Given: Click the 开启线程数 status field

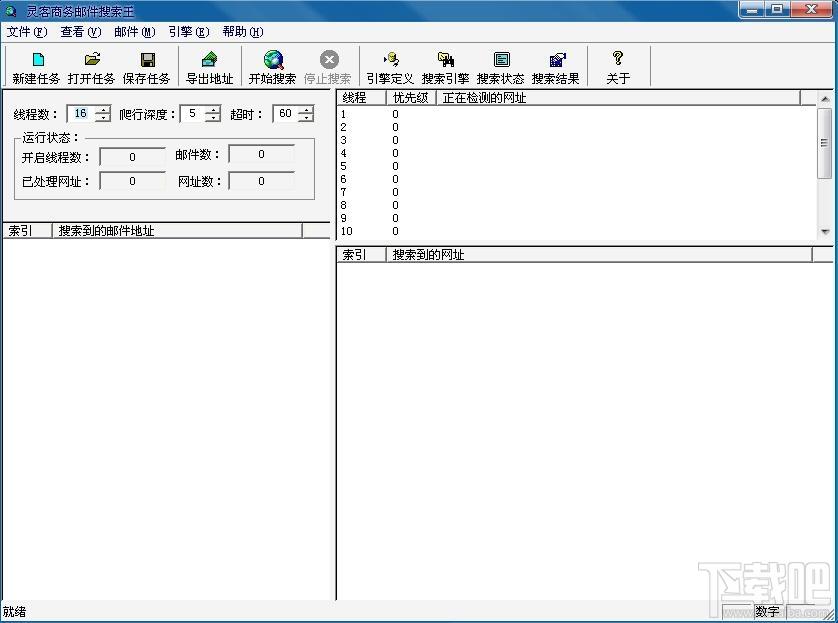Looking at the screenshot, I should [x=133, y=157].
